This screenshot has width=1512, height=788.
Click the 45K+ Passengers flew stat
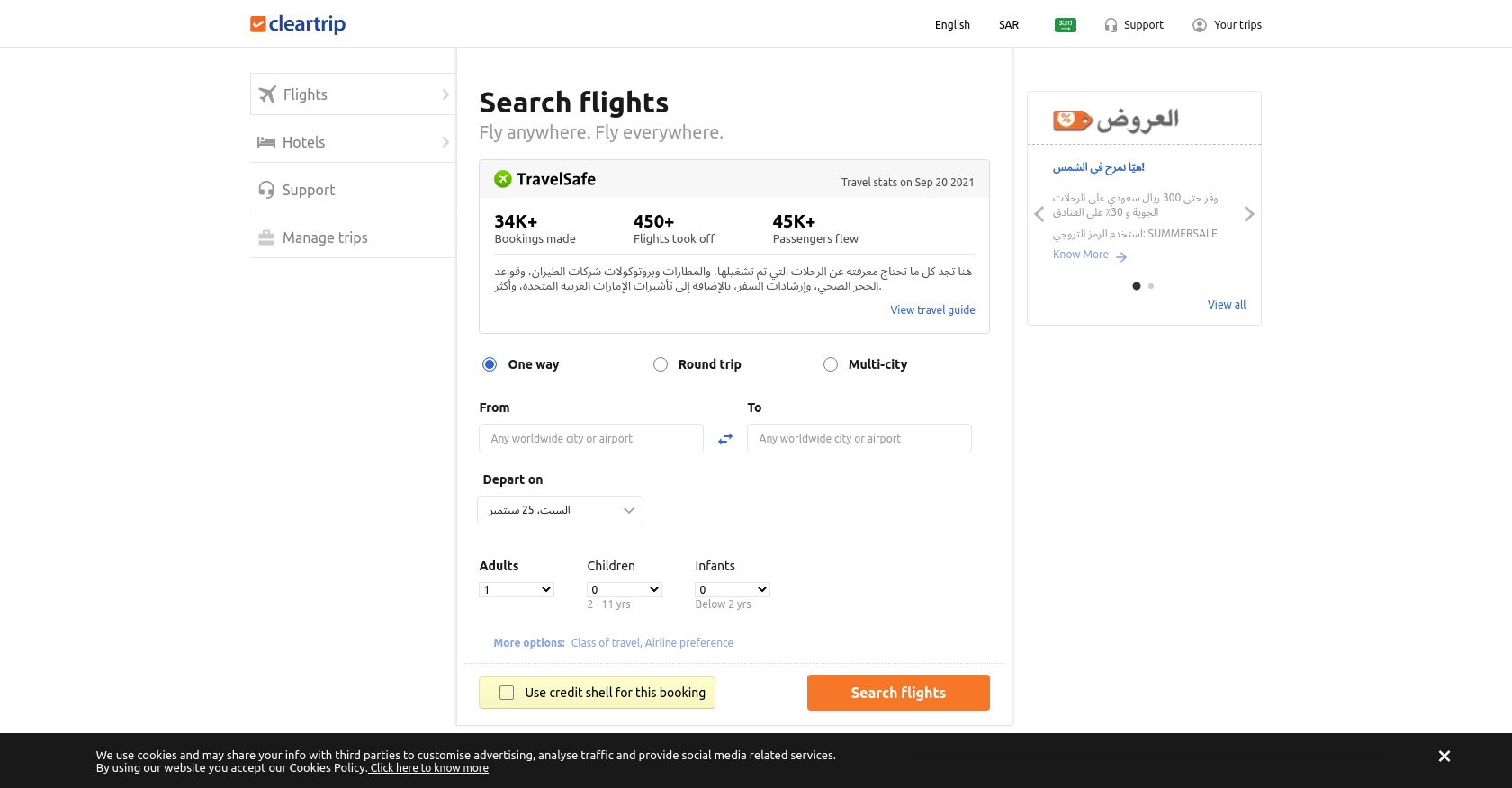(x=815, y=228)
